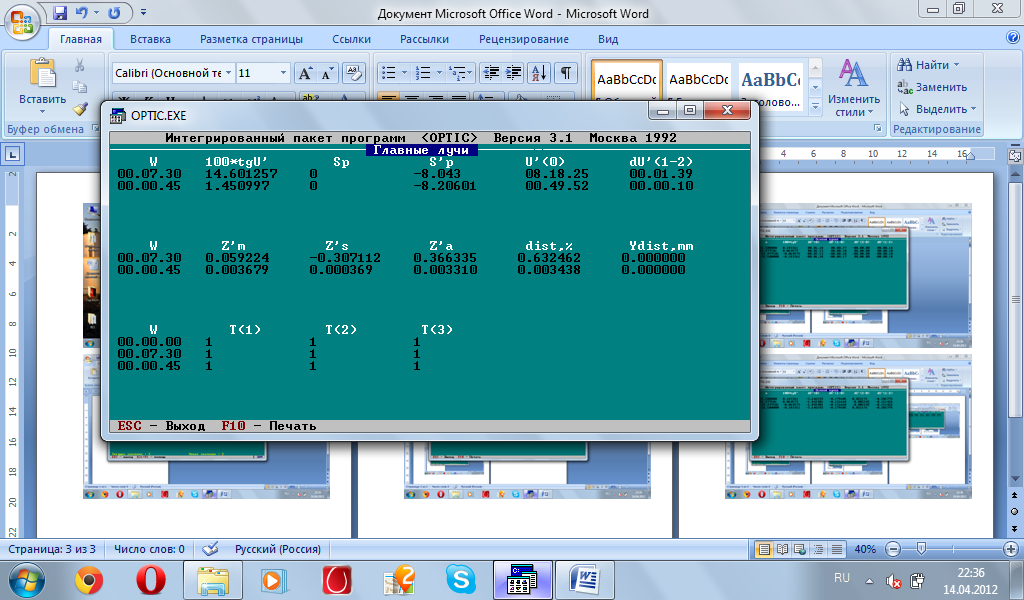Open the Ссылки tab

pos(351,39)
